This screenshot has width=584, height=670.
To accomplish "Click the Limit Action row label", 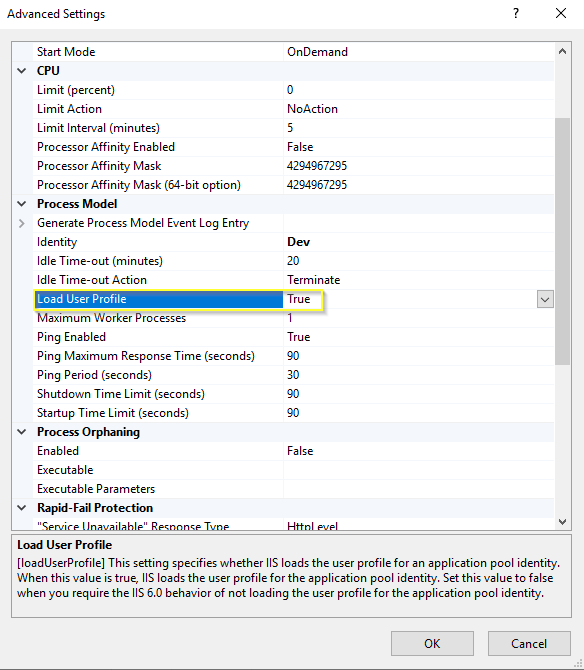I will [x=69, y=109].
